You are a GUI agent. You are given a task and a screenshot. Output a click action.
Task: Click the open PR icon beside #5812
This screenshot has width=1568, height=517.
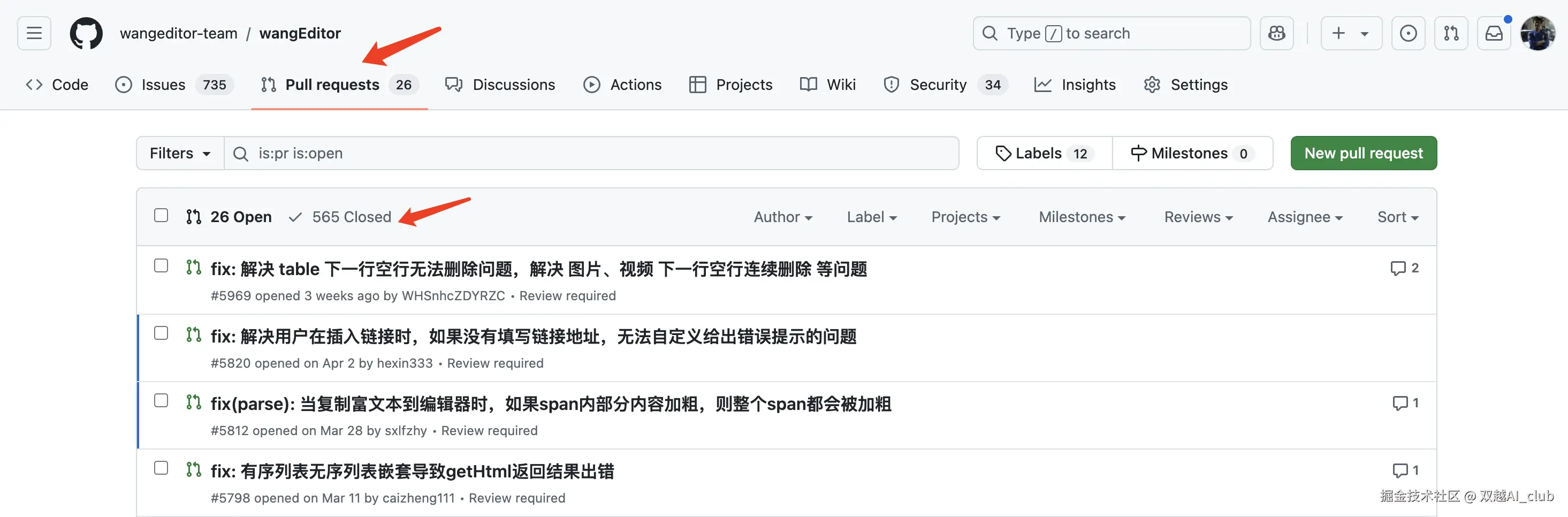click(194, 402)
